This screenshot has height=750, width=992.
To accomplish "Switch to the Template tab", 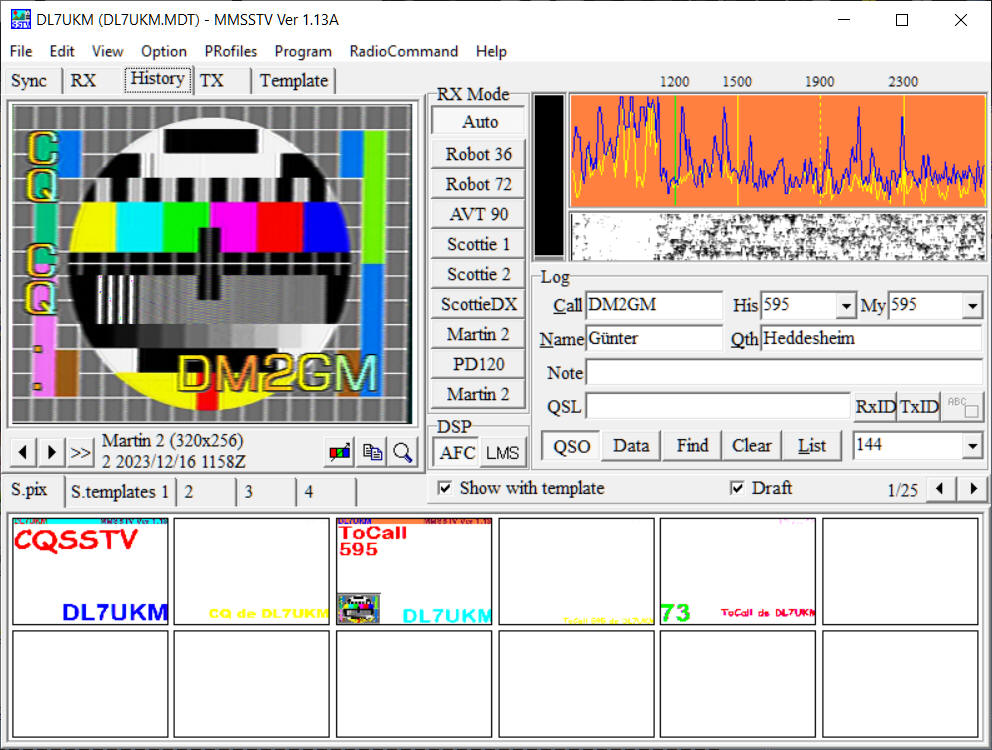I will pos(293,81).
